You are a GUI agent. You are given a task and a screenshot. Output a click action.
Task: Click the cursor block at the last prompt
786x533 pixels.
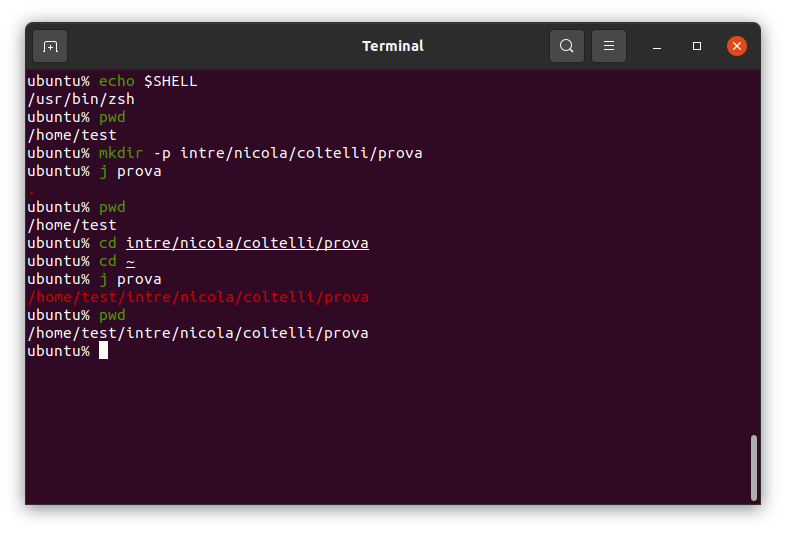[103, 350]
